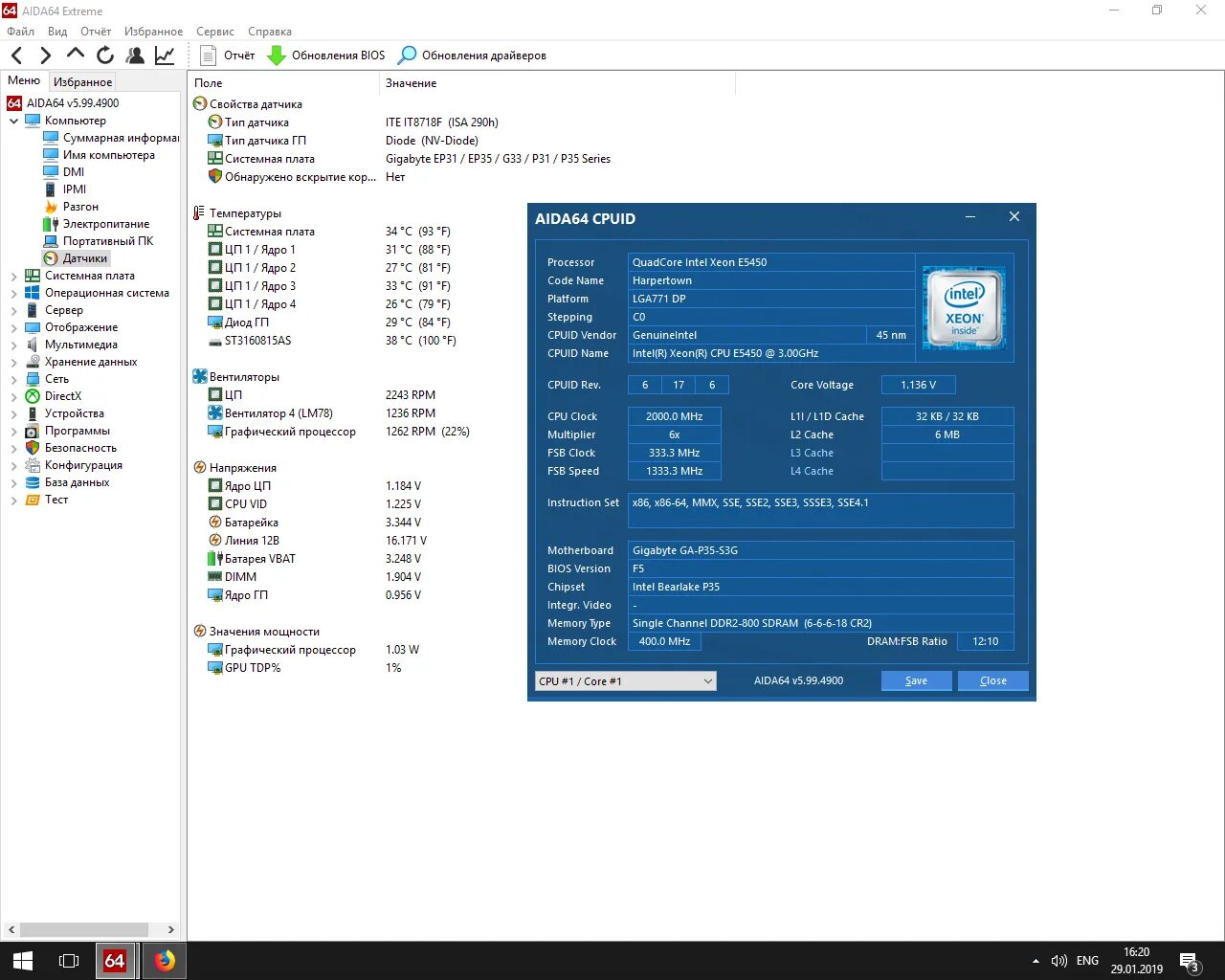
Task: Expand the Сервер tree node
Action: (14, 310)
